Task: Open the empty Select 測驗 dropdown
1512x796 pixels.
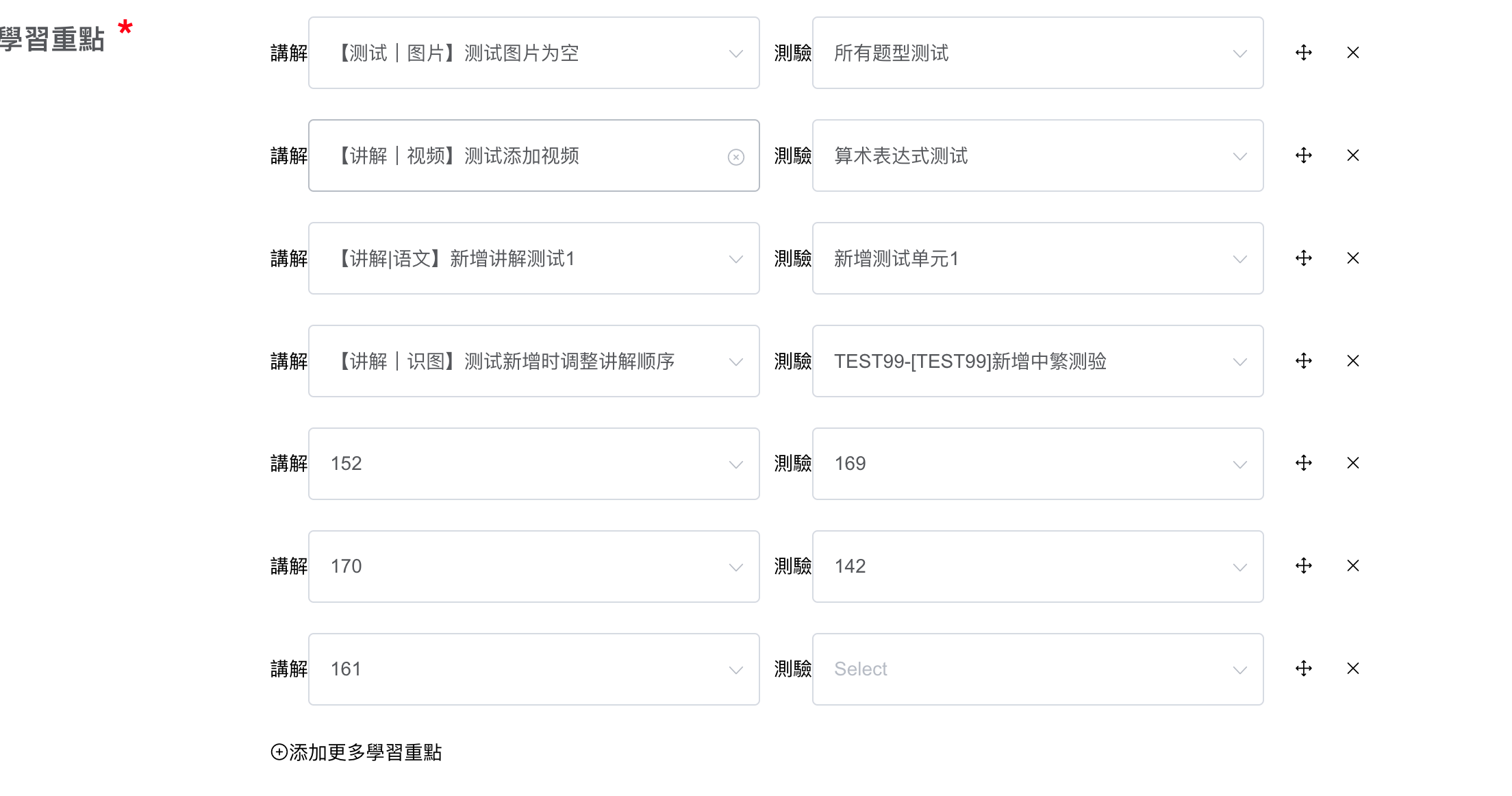Action: (x=1037, y=669)
